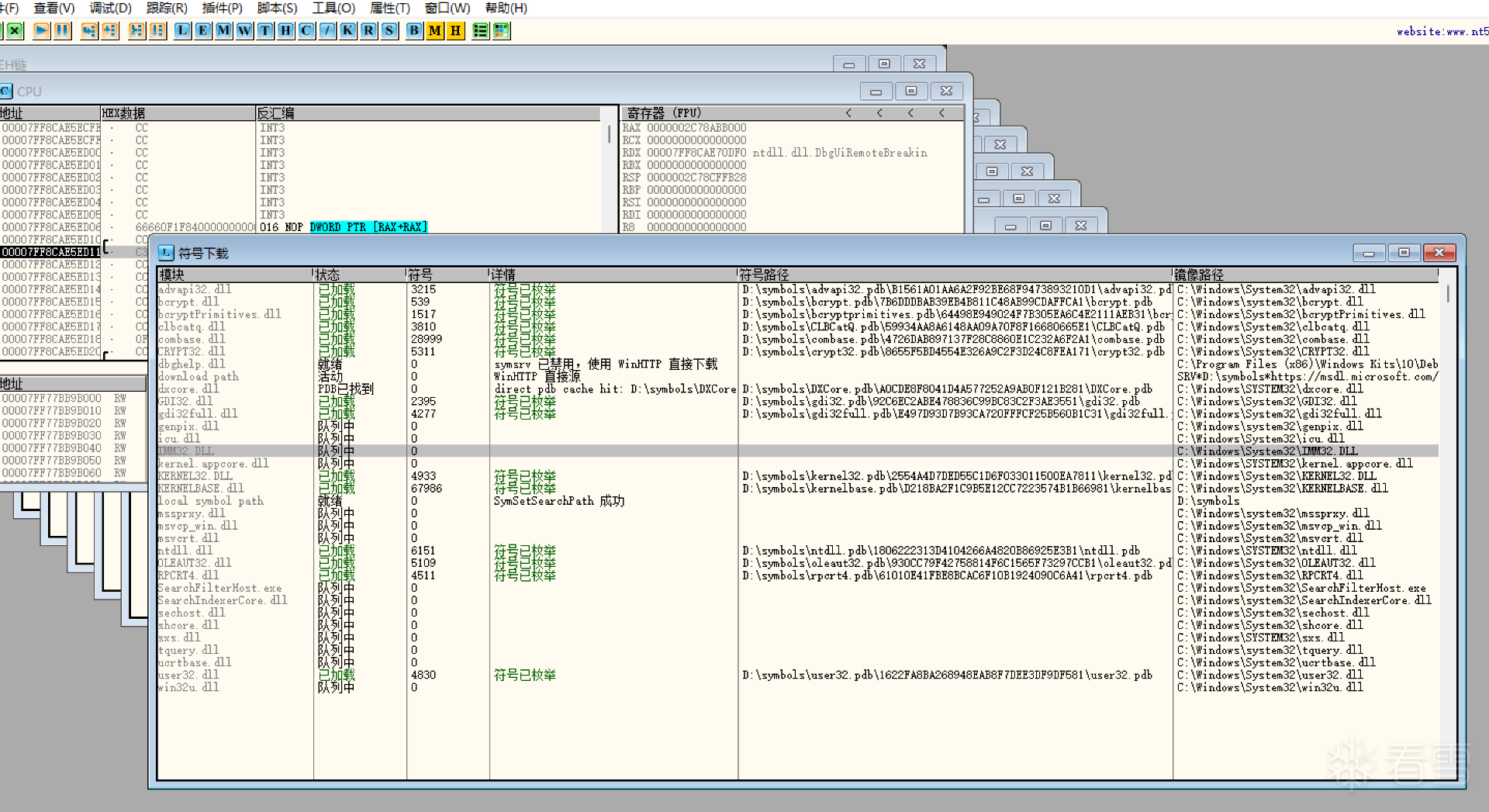Click the yellow H hardware breakpoints icon
The image size is (1489, 812).
coord(456,30)
